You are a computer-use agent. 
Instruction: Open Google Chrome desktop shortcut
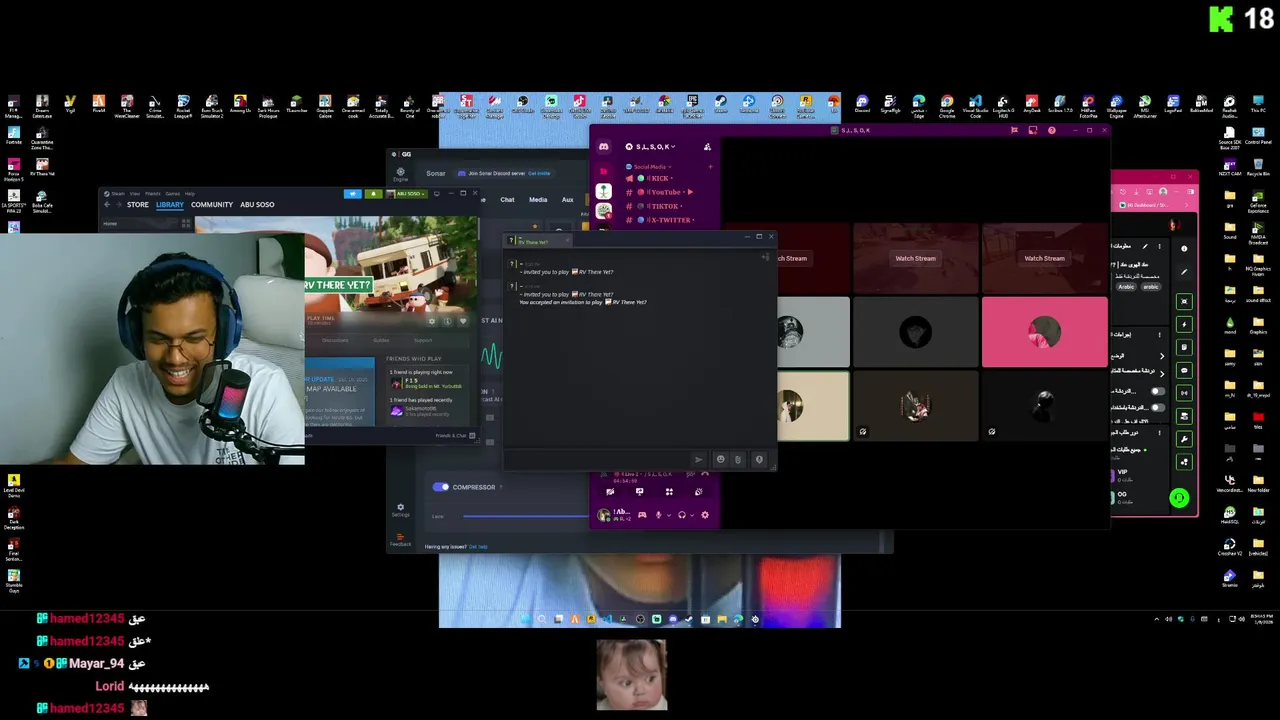point(946,105)
